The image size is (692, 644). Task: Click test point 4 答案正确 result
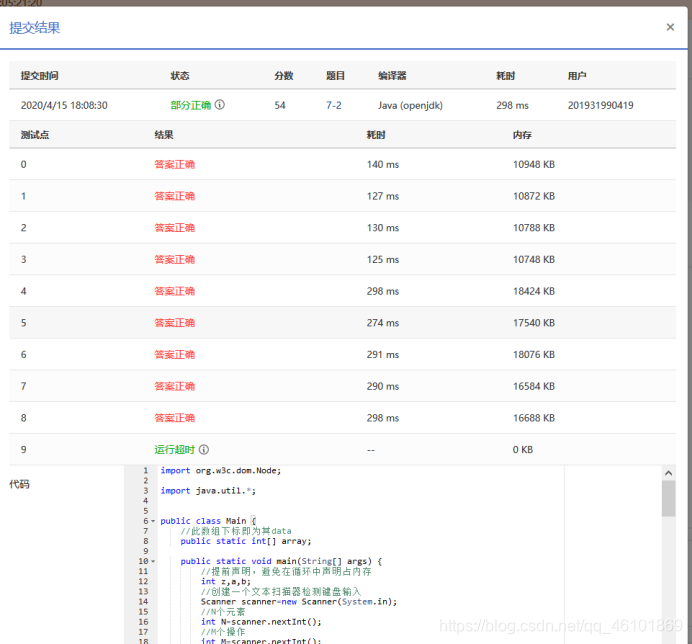pyautogui.click(x=175, y=291)
